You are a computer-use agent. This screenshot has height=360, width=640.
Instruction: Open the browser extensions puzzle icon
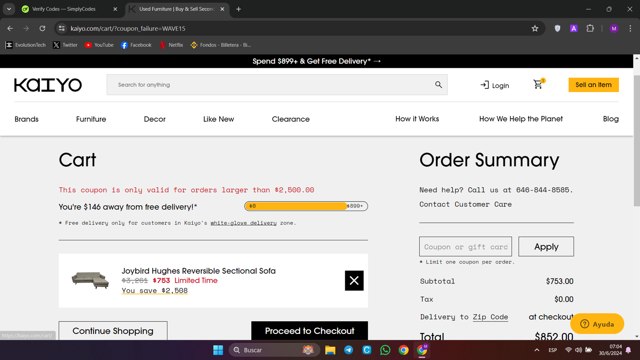pyautogui.click(x=590, y=28)
